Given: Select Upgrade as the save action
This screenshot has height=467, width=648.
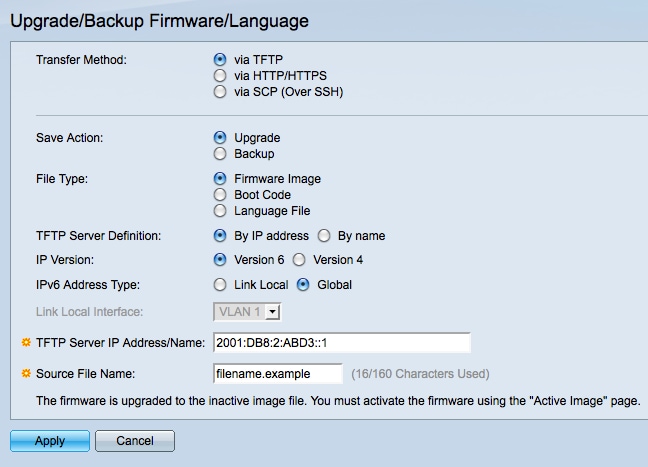Looking at the screenshot, I should tap(220, 137).
